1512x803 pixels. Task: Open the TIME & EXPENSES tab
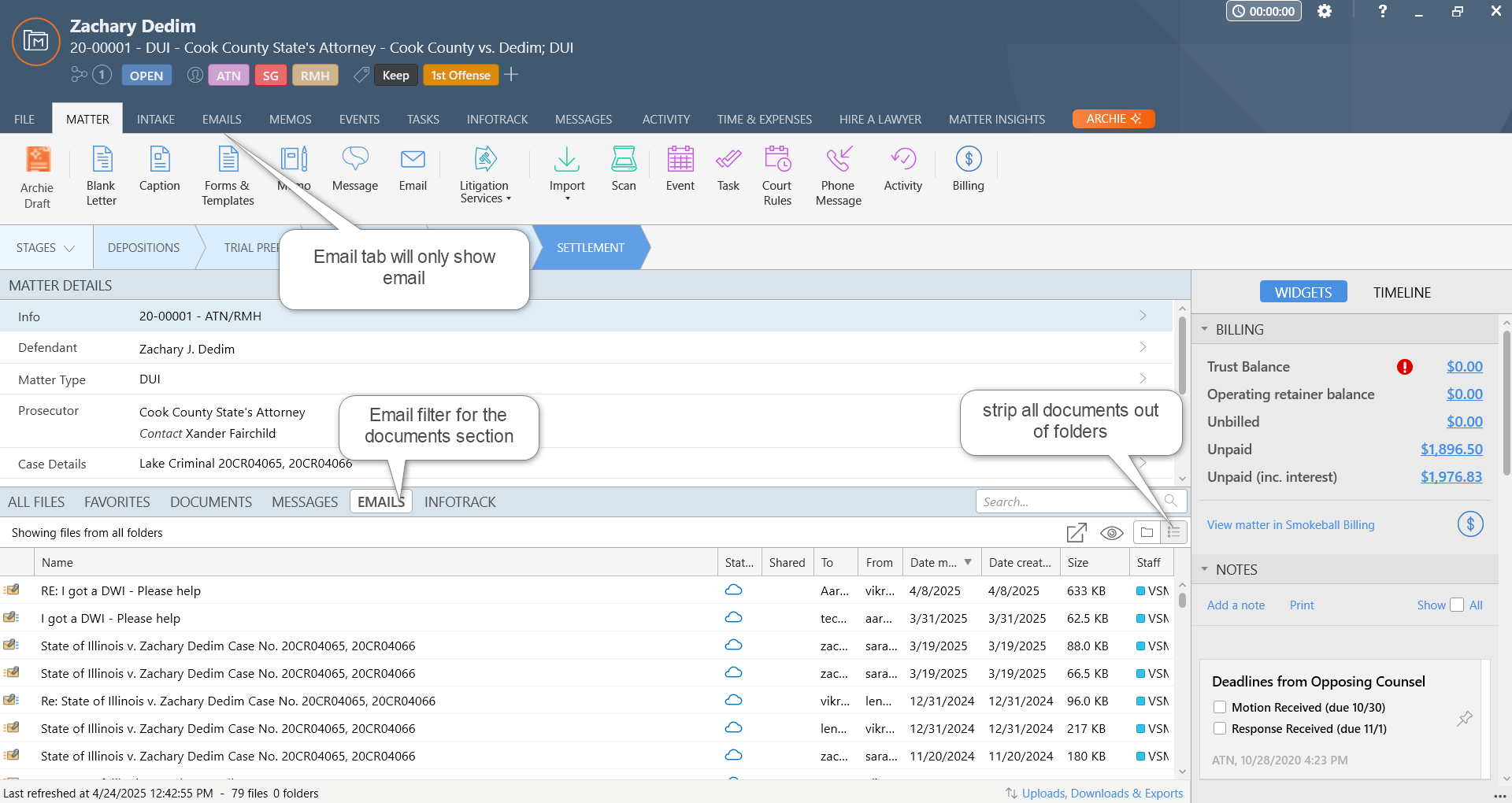point(765,119)
